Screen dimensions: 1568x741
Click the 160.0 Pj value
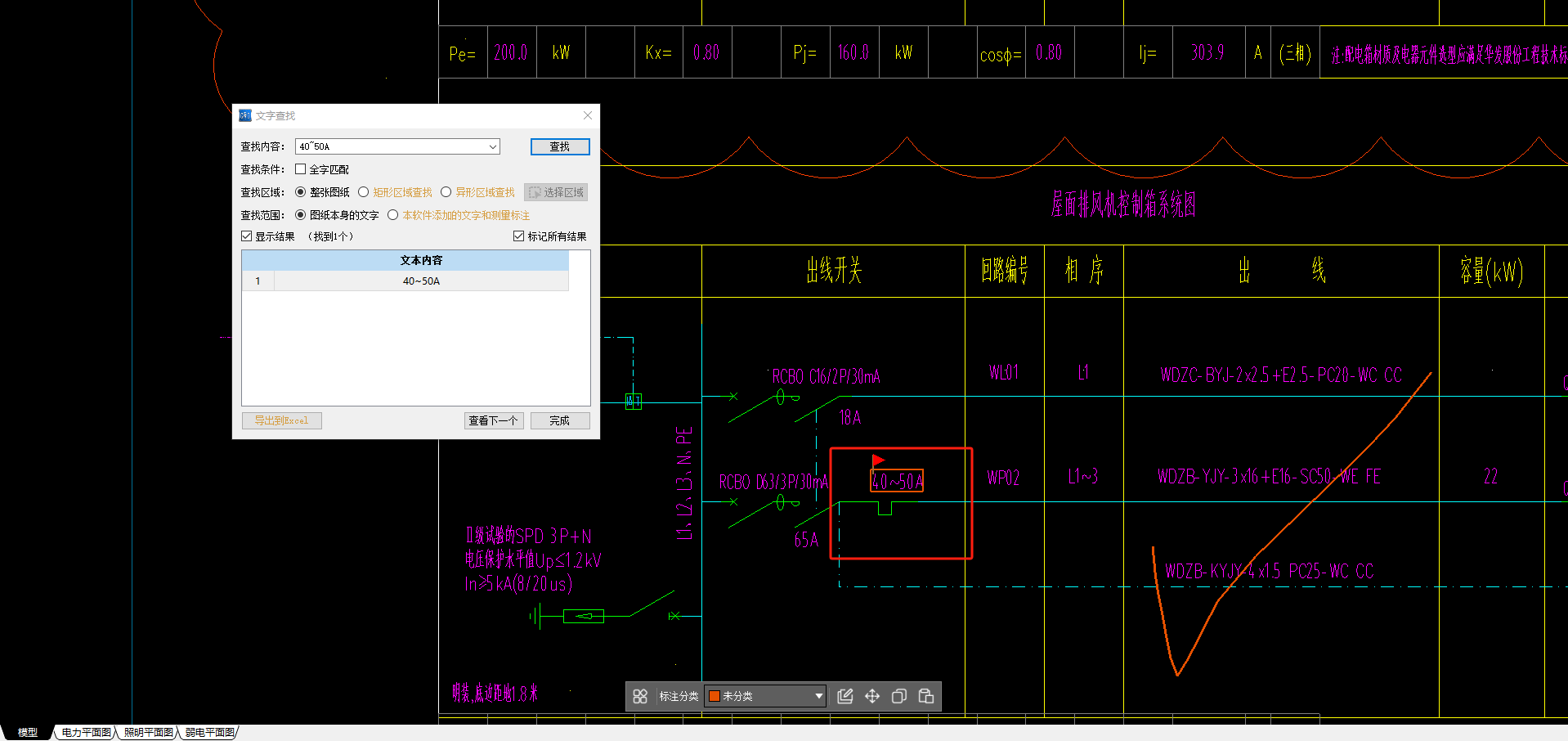point(853,52)
